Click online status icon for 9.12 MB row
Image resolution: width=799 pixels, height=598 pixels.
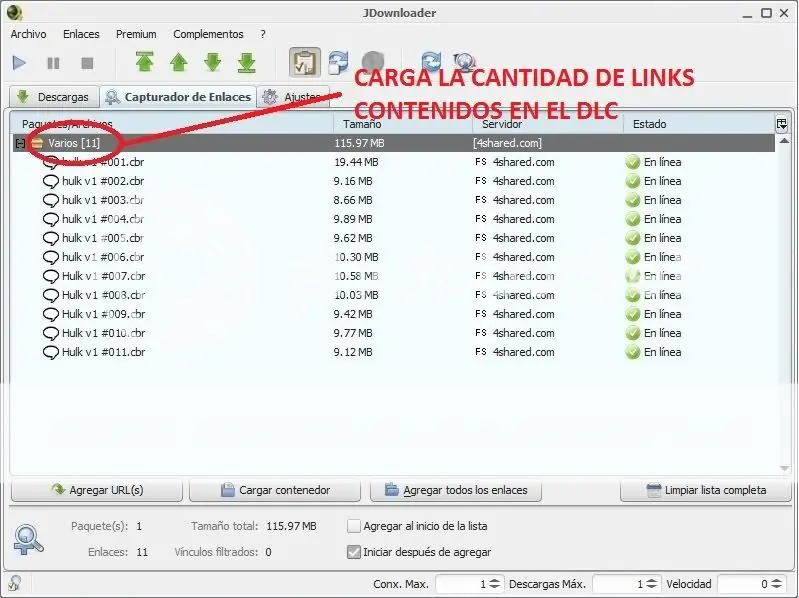pyautogui.click(x=632, y=352)
